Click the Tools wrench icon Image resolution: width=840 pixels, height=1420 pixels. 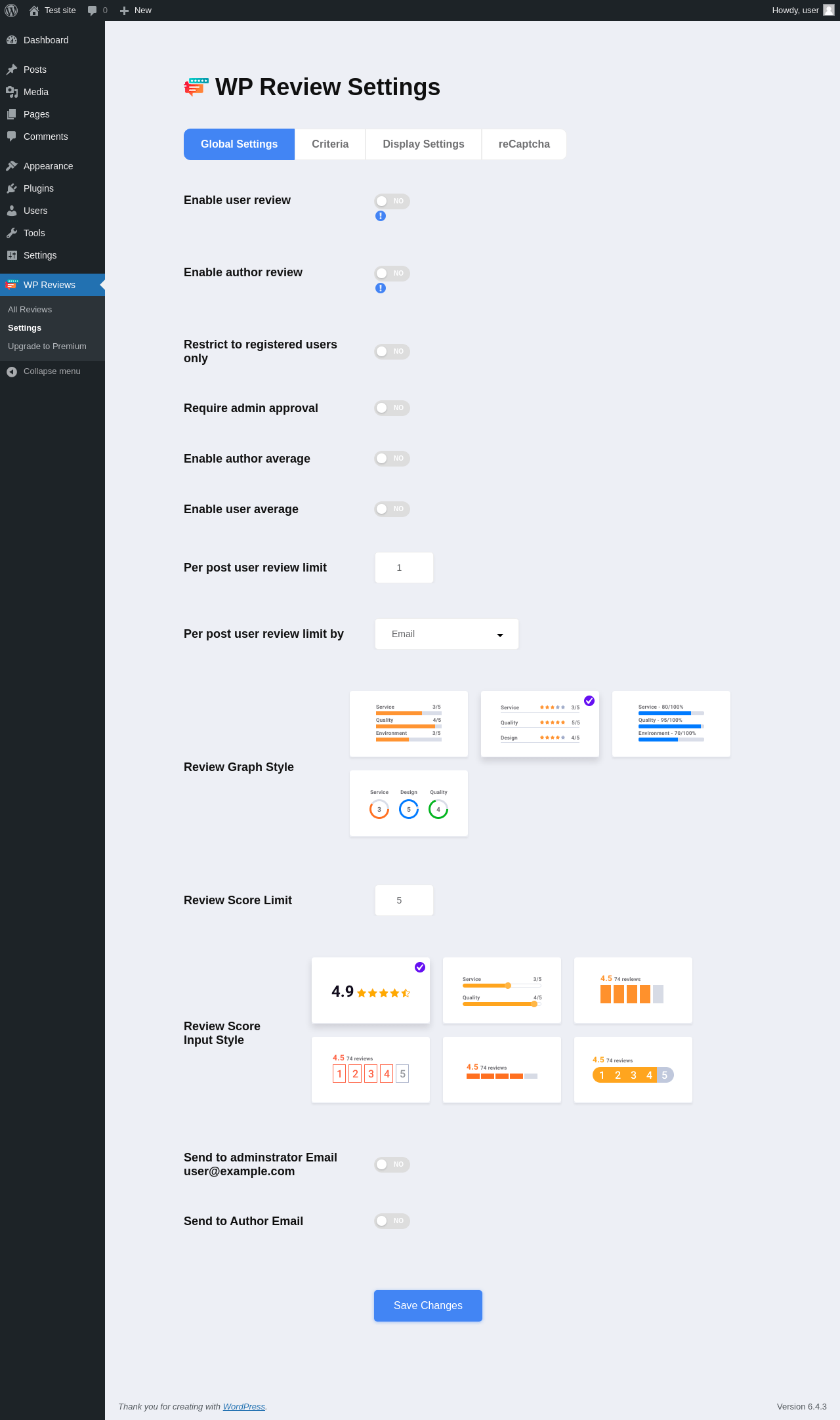[12, 233]
